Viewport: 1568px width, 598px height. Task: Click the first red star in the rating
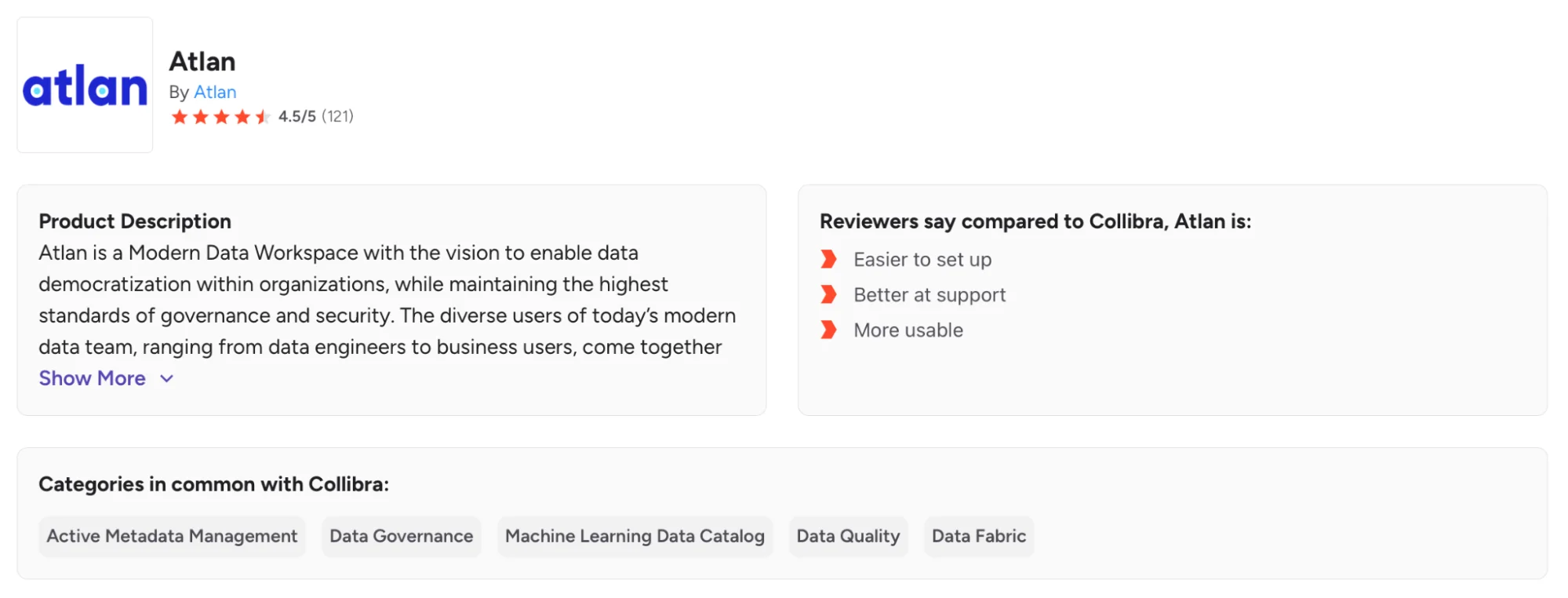[181, 116]
